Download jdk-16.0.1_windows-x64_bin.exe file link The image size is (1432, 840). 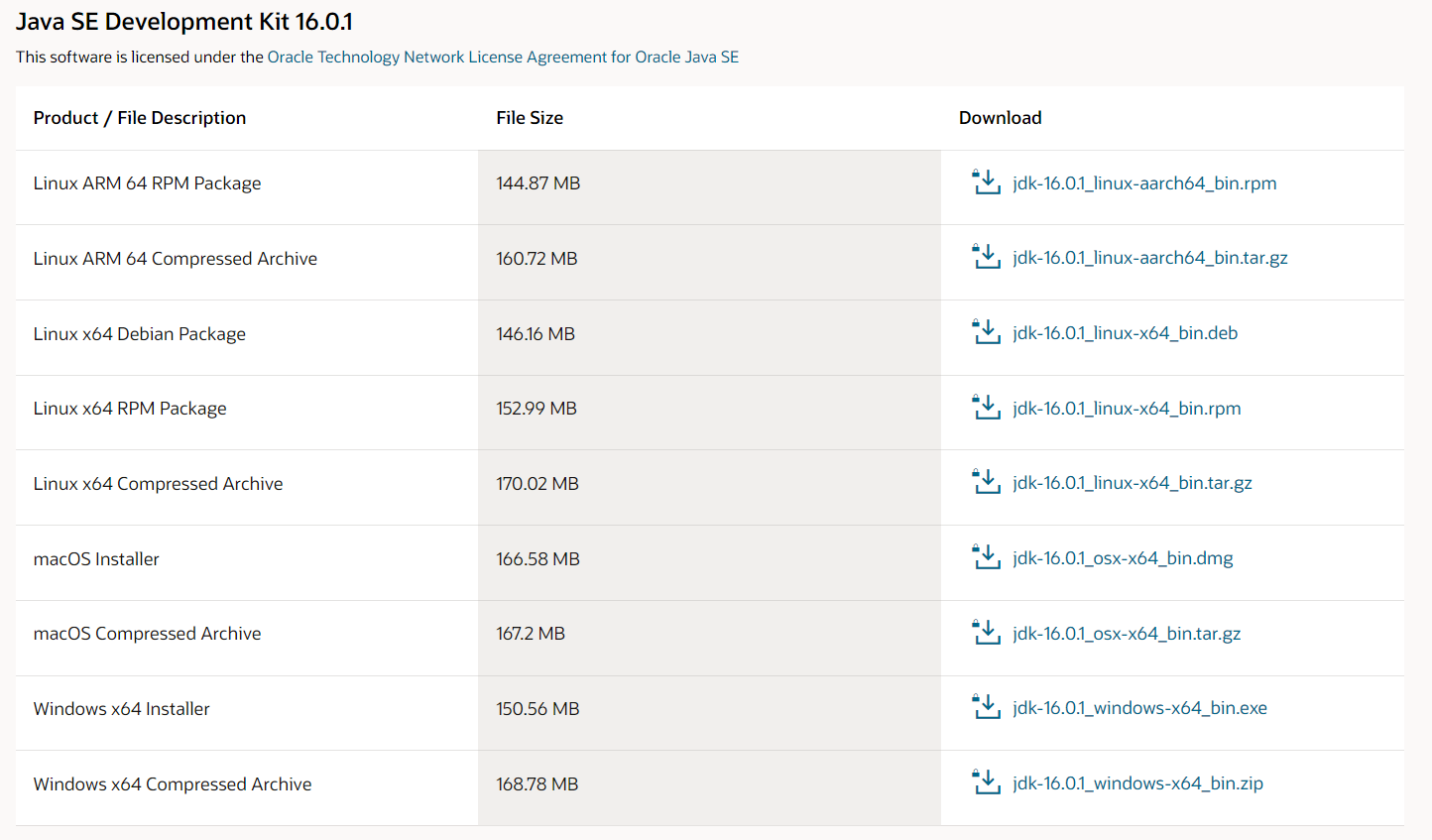click(1139, 708)
